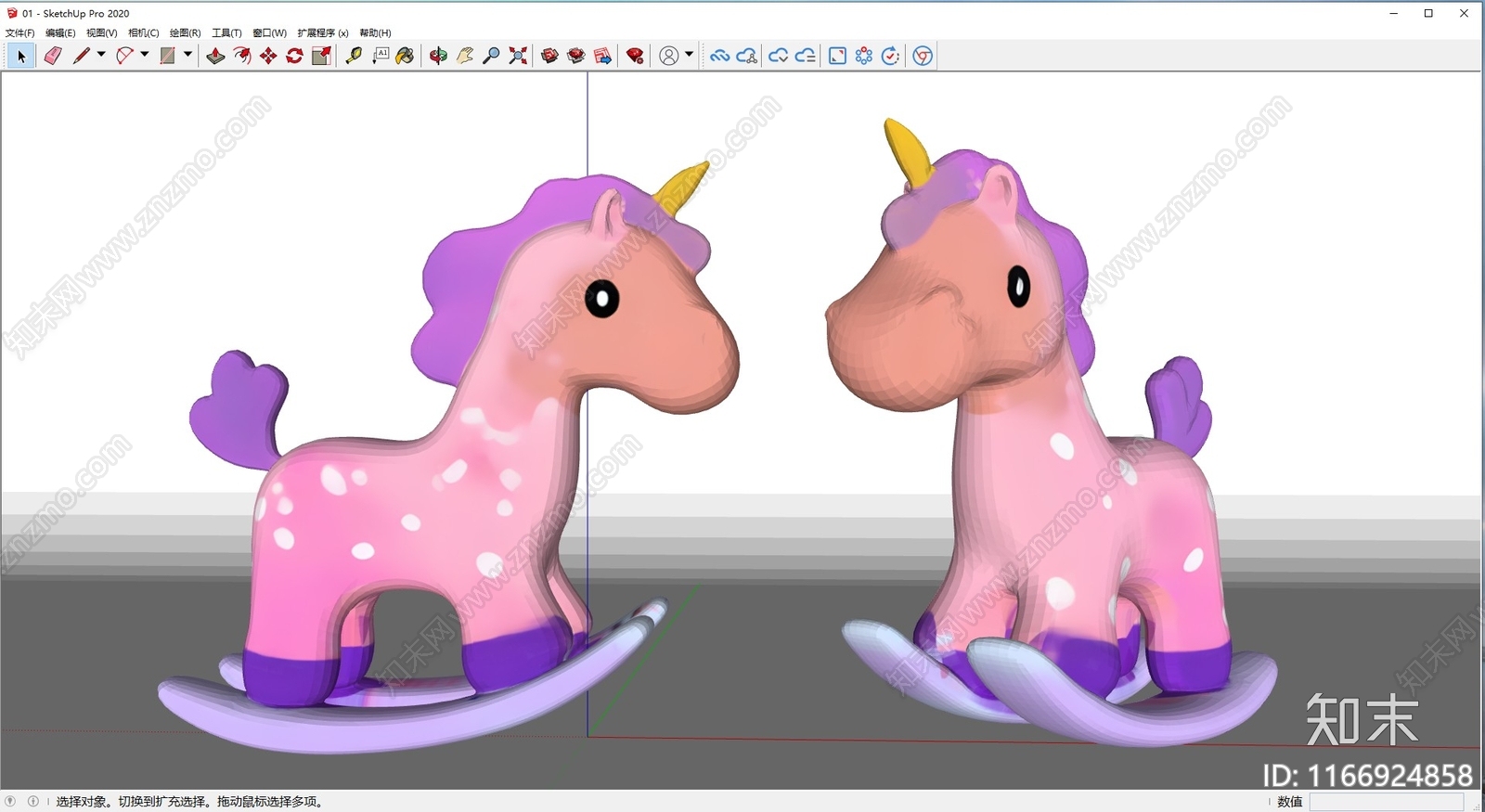Select the Offset tool
1485x812 pixels.
coord(242,56)
